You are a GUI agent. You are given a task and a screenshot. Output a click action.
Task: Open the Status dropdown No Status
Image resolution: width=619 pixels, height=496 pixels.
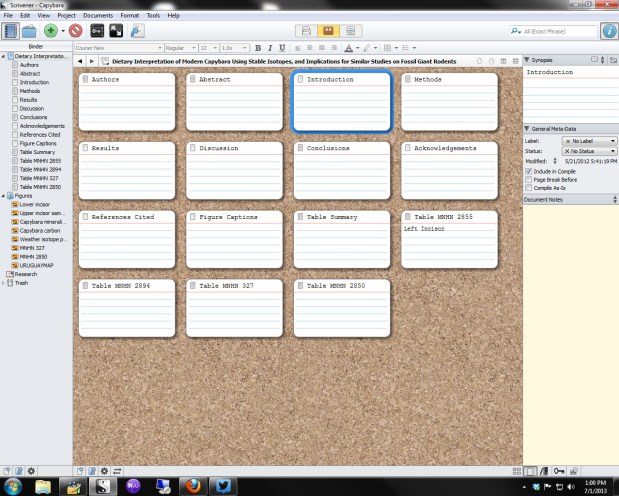coord(589,151)
